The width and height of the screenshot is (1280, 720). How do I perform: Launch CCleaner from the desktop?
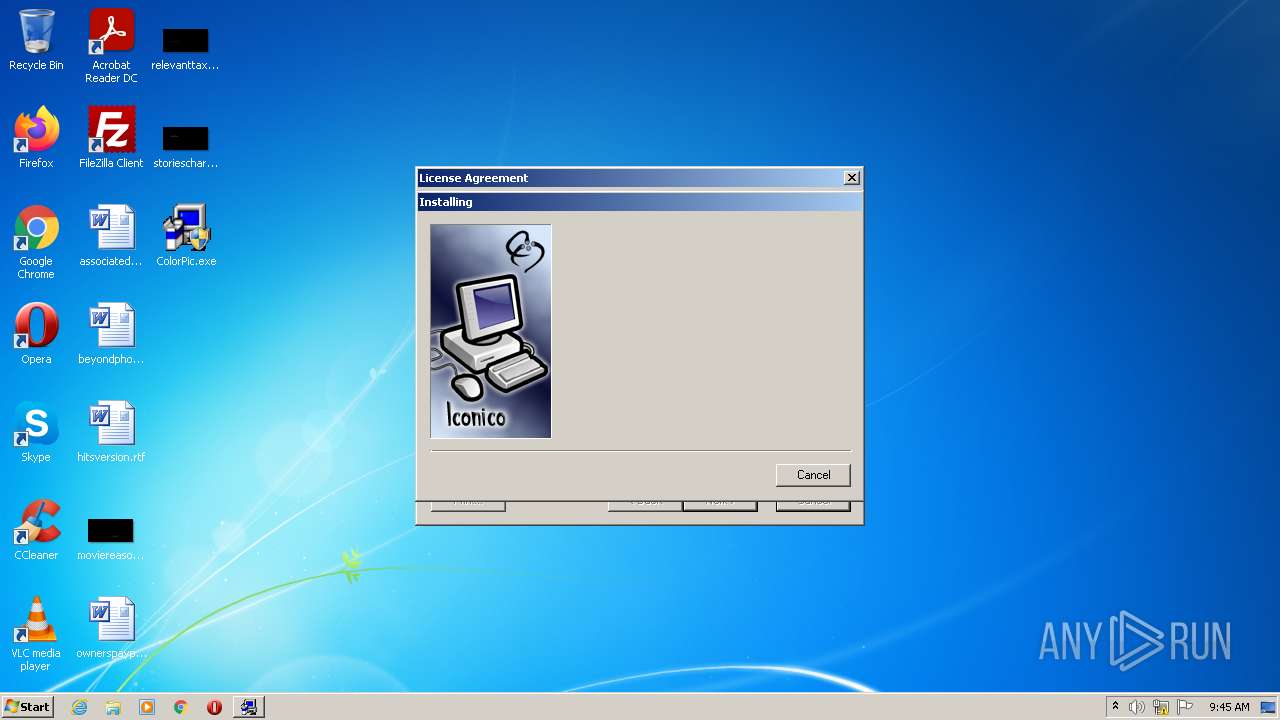tap(36, 530)
